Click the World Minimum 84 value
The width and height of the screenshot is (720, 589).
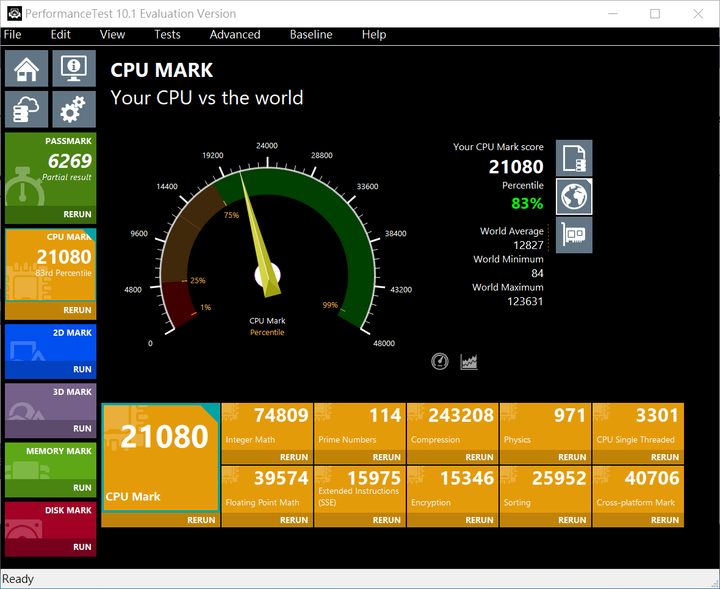(x=537, y=274)
